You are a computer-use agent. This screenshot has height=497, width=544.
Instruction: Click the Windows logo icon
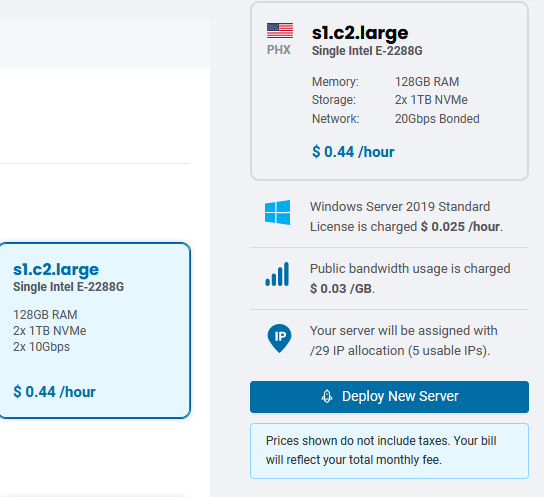pos(278,213)
